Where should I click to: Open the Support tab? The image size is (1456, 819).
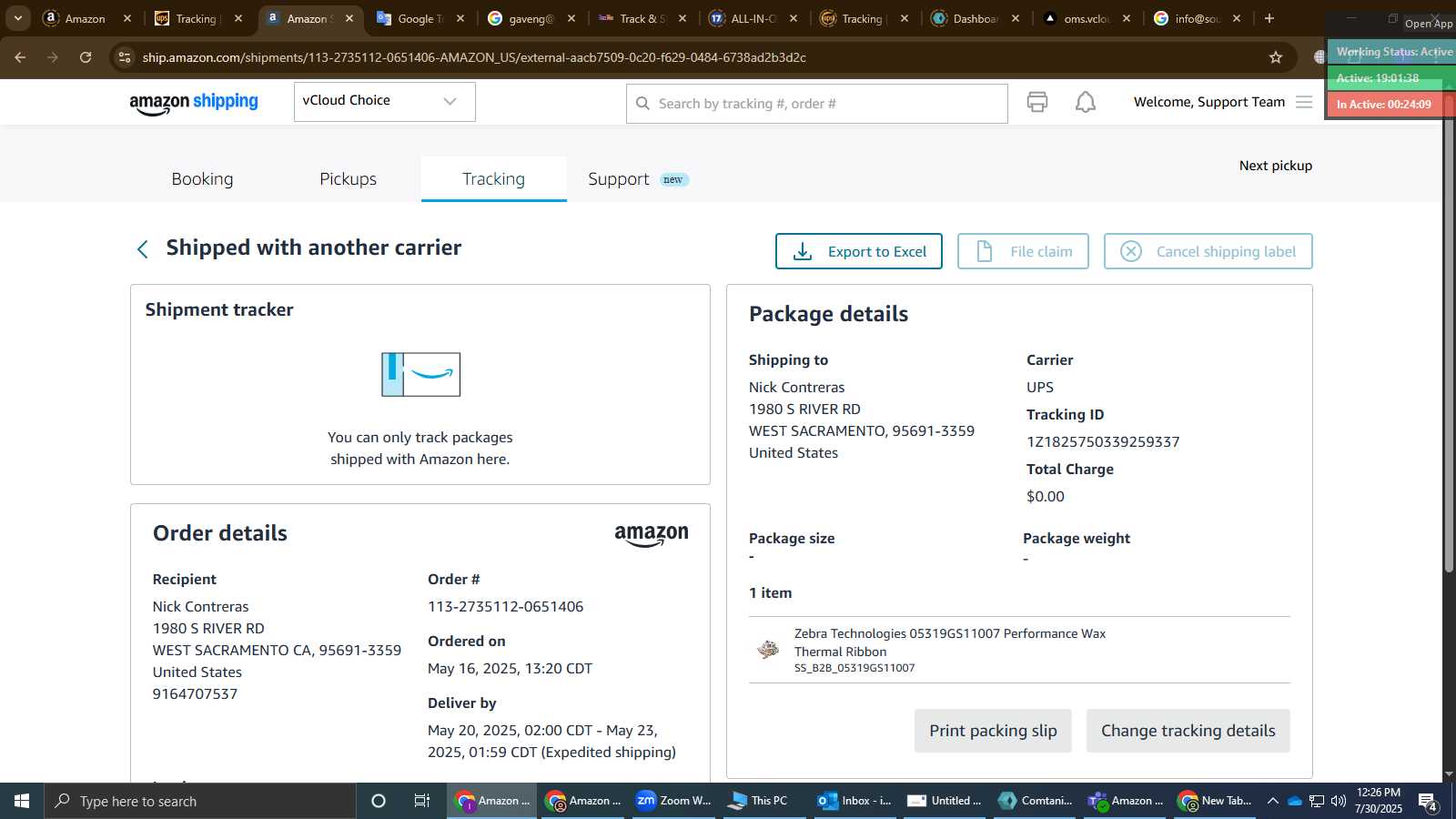(x=618, y=179)
